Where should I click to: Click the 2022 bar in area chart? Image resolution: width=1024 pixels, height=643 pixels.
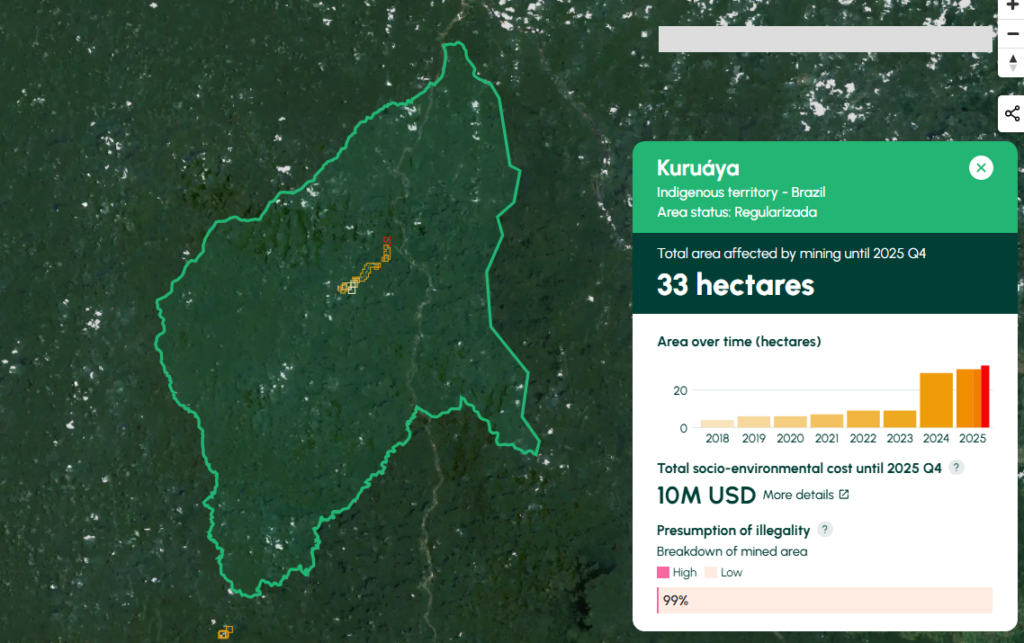[863, 419]
